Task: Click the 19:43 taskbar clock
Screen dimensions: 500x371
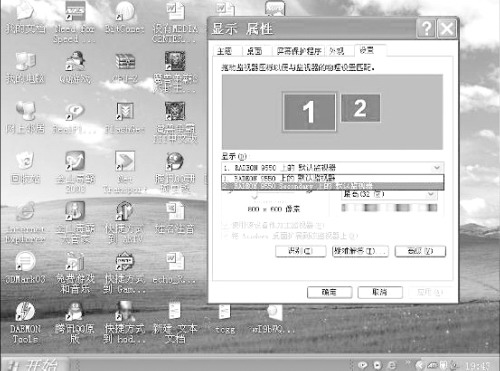Action: [x=478, y=366]
